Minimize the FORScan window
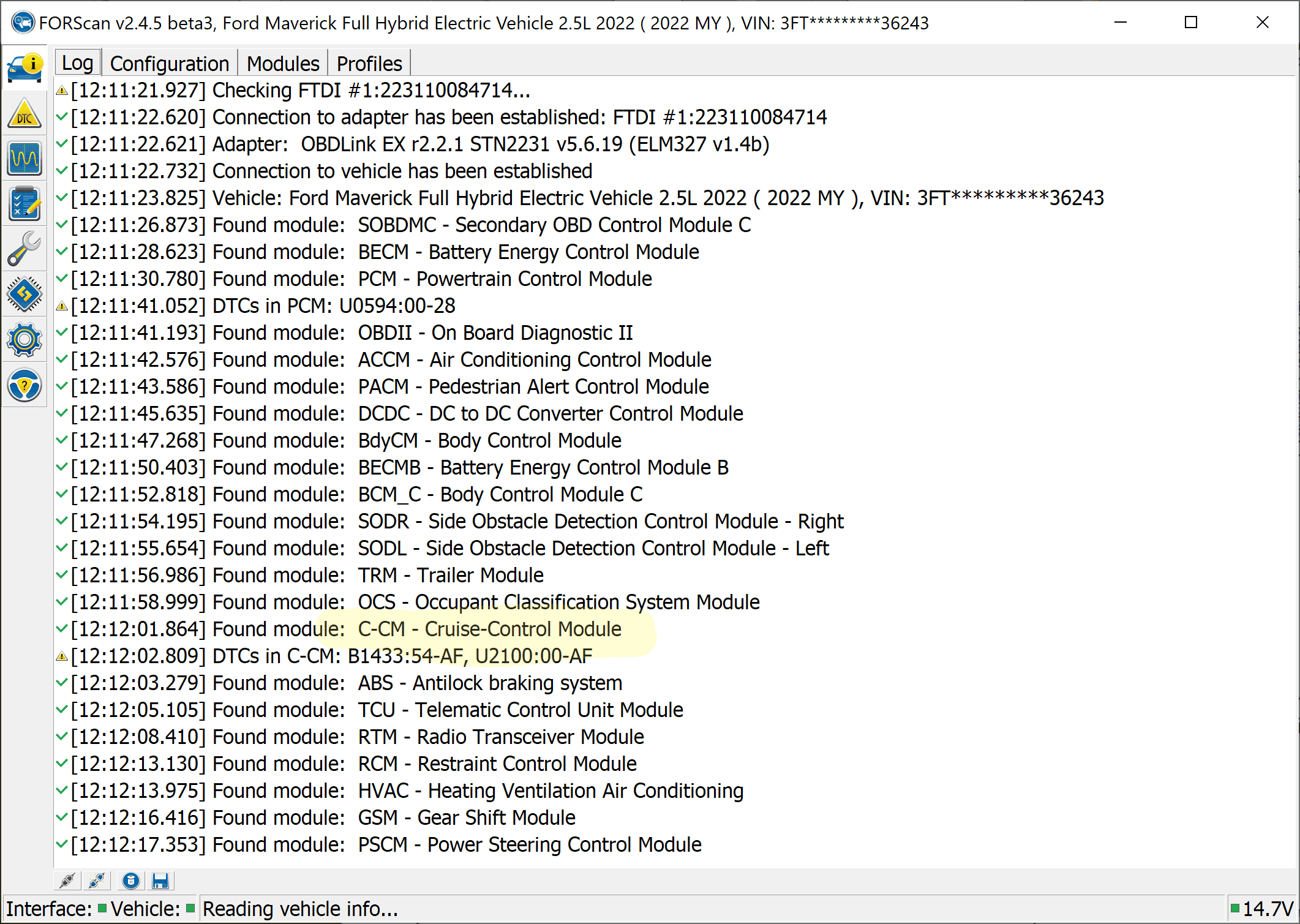The width and height of the screenshot is (1300, 924). pyautogui.click(x=1121, y=23)
